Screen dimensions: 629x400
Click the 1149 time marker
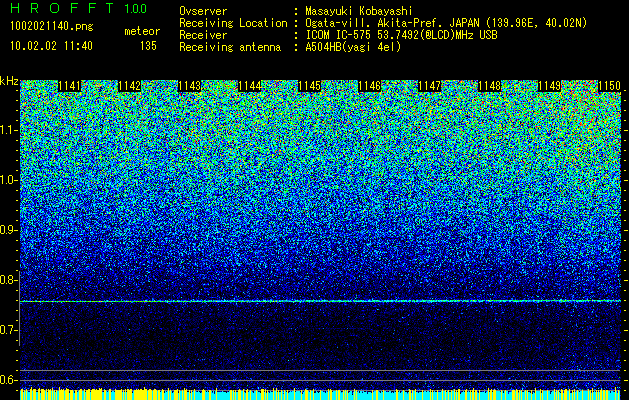tap(550, 86)
